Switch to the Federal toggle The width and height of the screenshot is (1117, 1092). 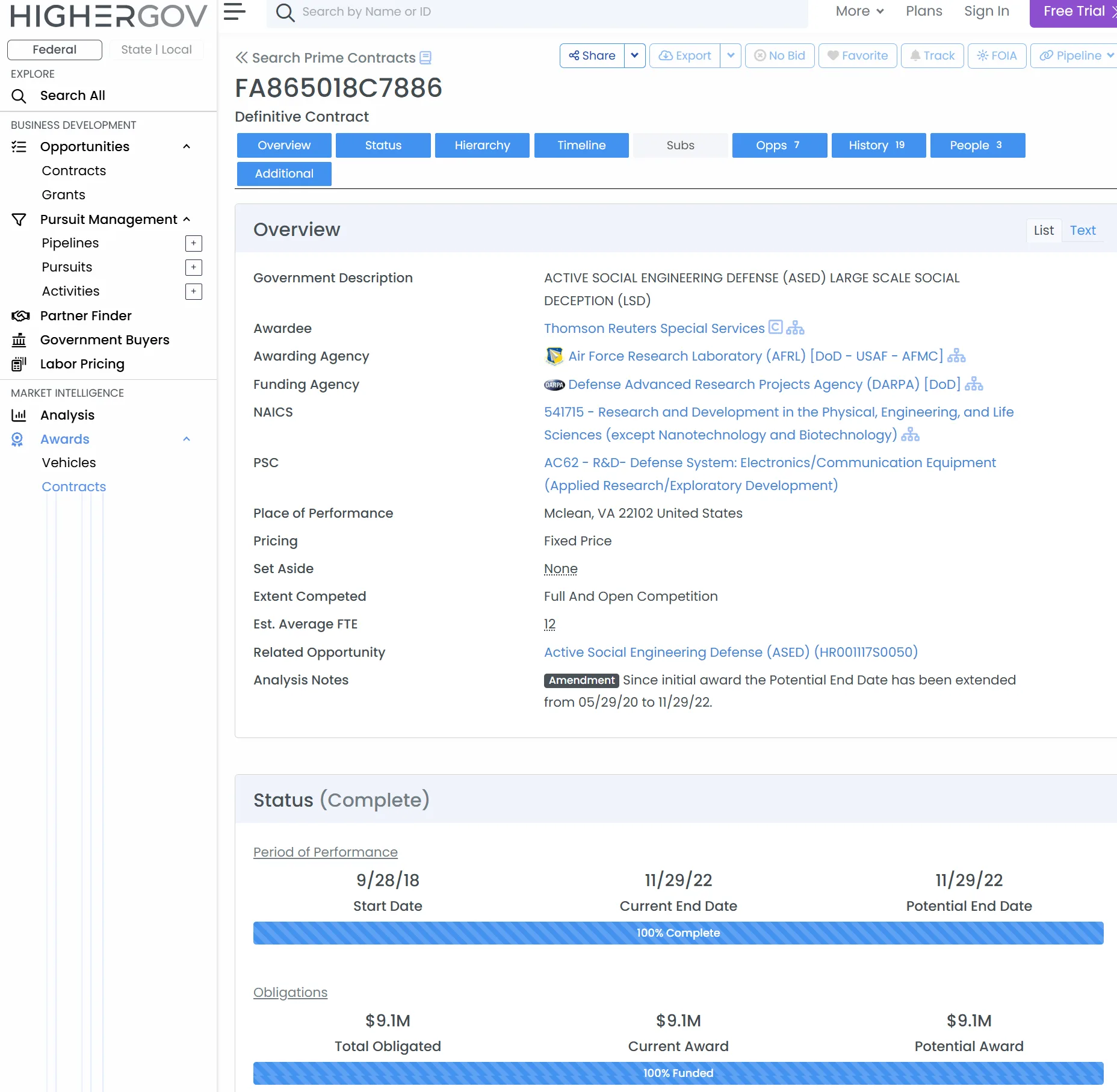point(55,50)
